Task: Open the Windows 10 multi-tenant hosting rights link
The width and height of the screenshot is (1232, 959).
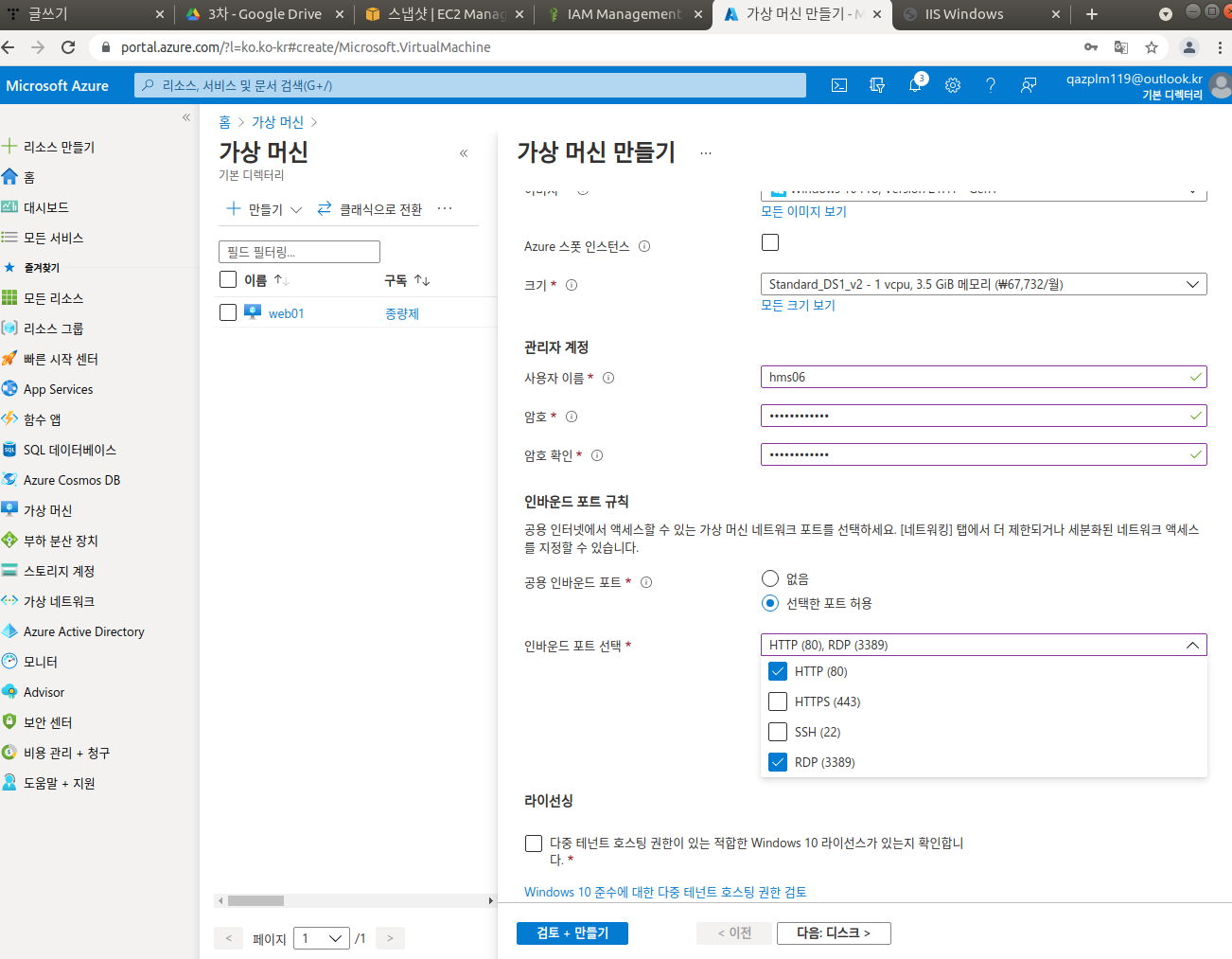Action: tap(665, 892)
